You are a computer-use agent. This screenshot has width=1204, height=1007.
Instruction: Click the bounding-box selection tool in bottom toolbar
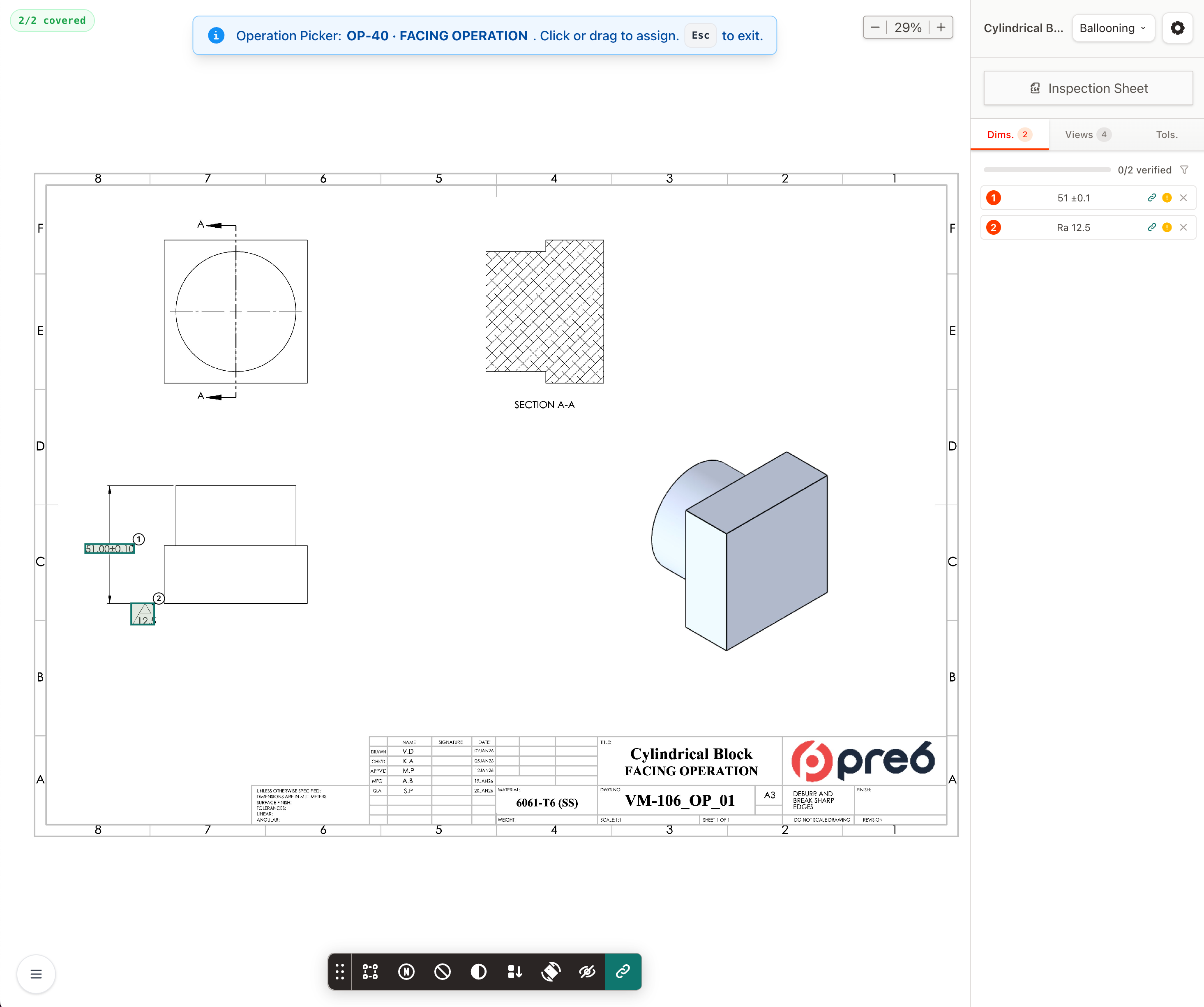click(x=370, y=971)
